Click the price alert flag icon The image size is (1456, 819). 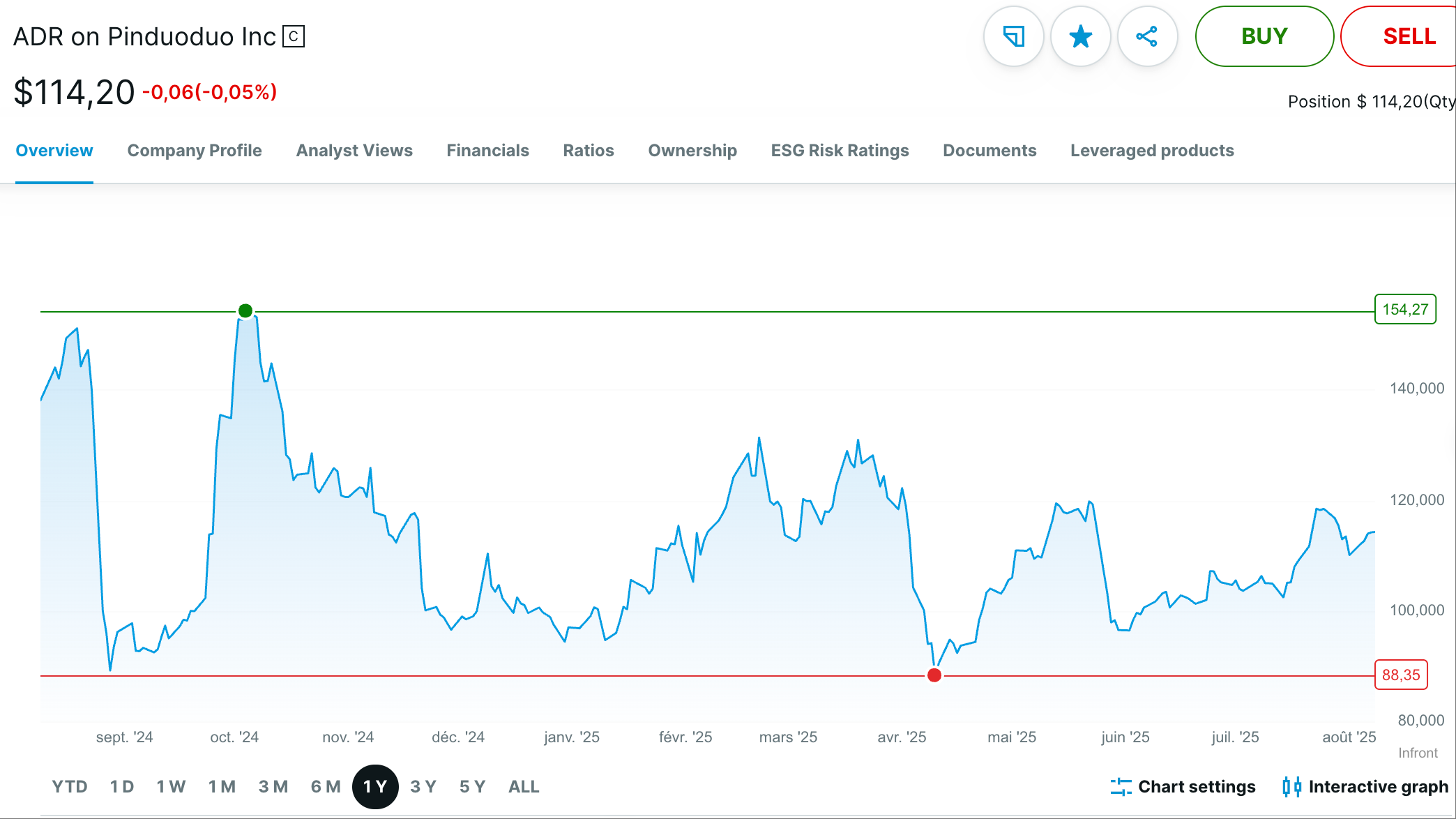[x=1013, y=36]
